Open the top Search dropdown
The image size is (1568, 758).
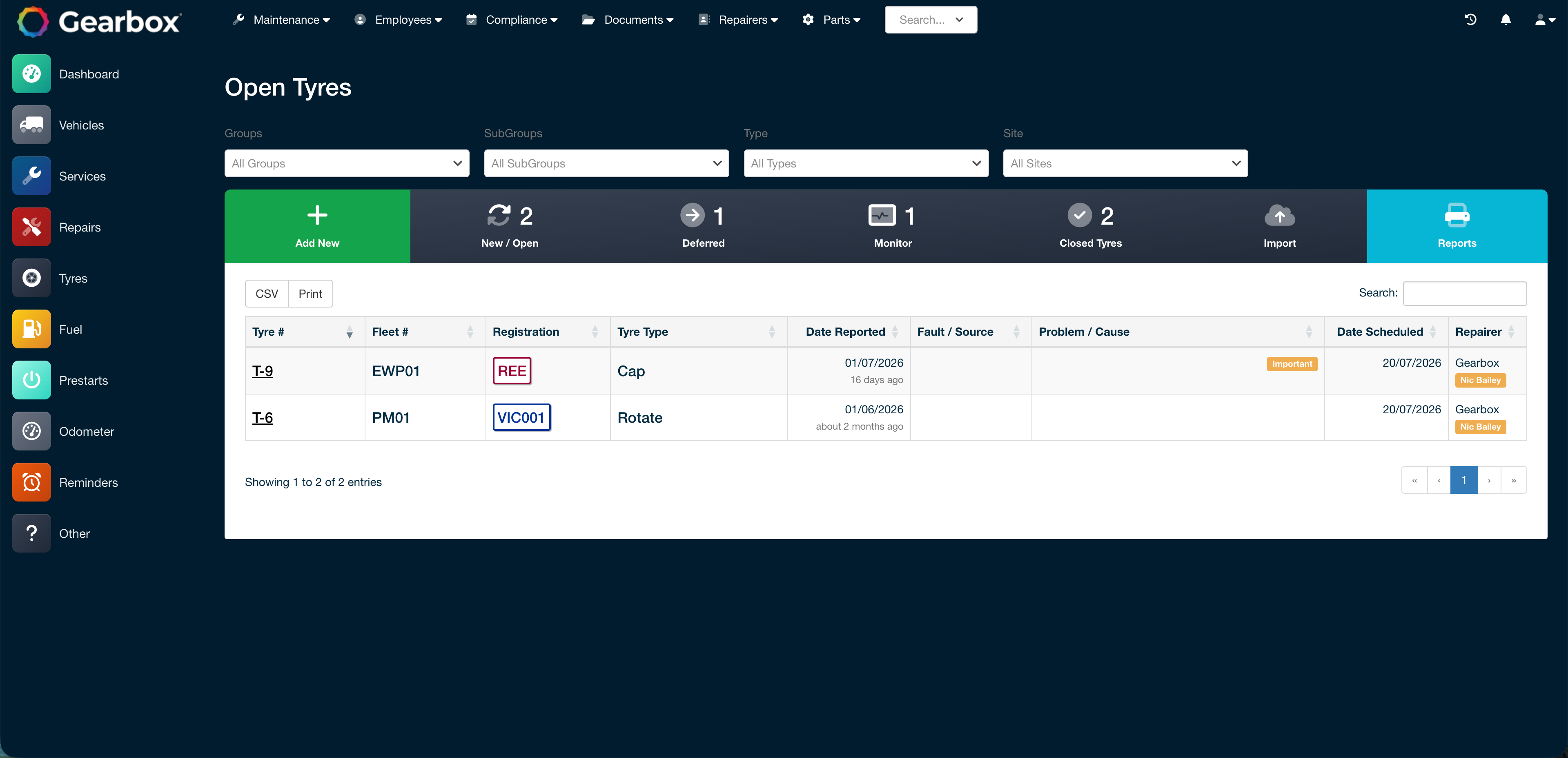tap(931, 20)
